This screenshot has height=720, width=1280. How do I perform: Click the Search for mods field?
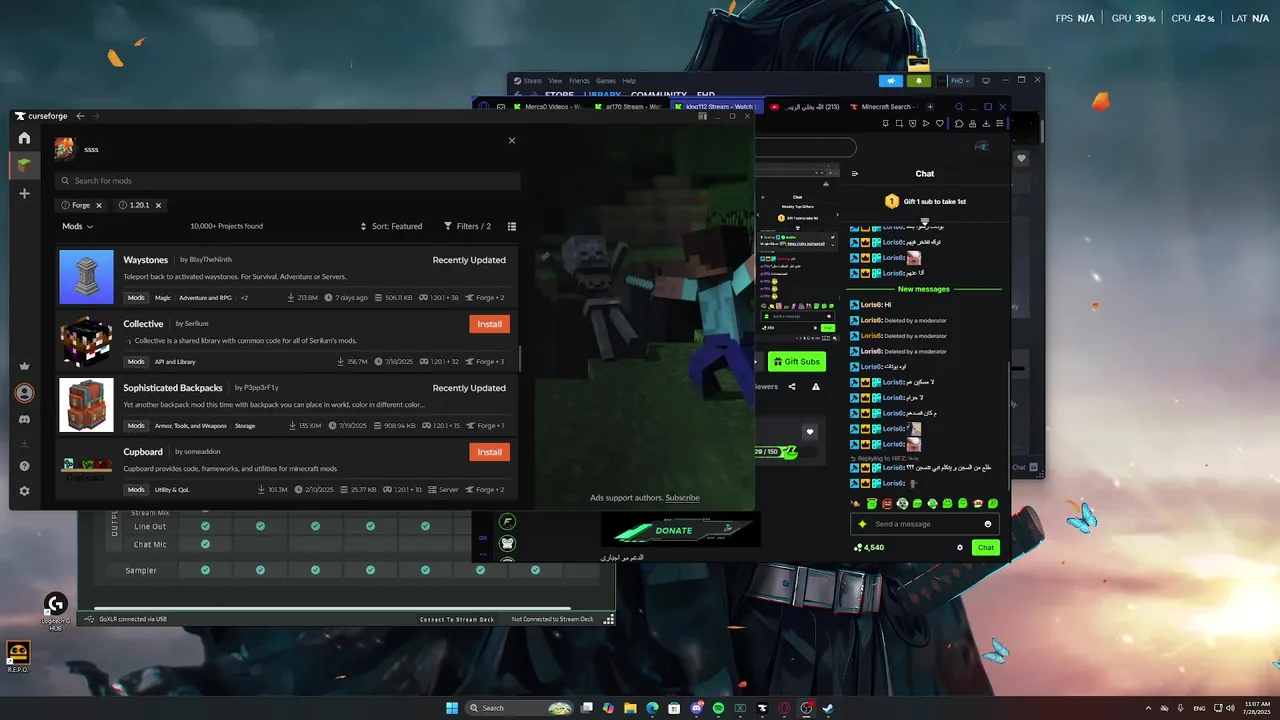point(288,181)
